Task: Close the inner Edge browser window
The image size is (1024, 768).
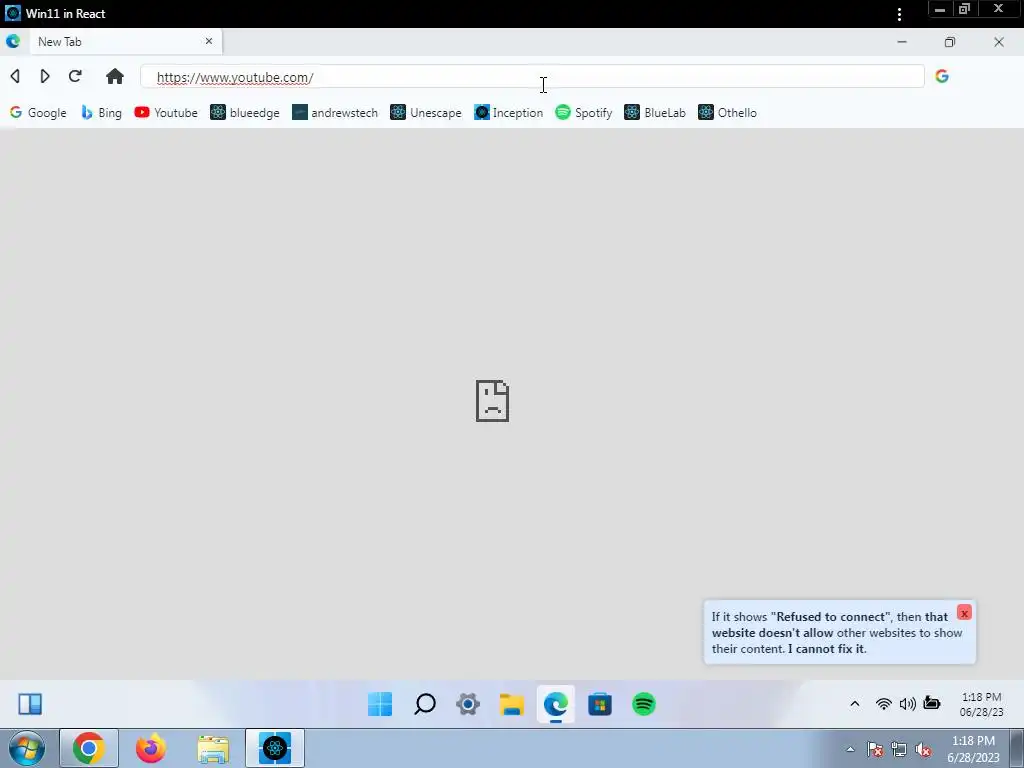Action: pyautogui.click(x=999, y=42)
